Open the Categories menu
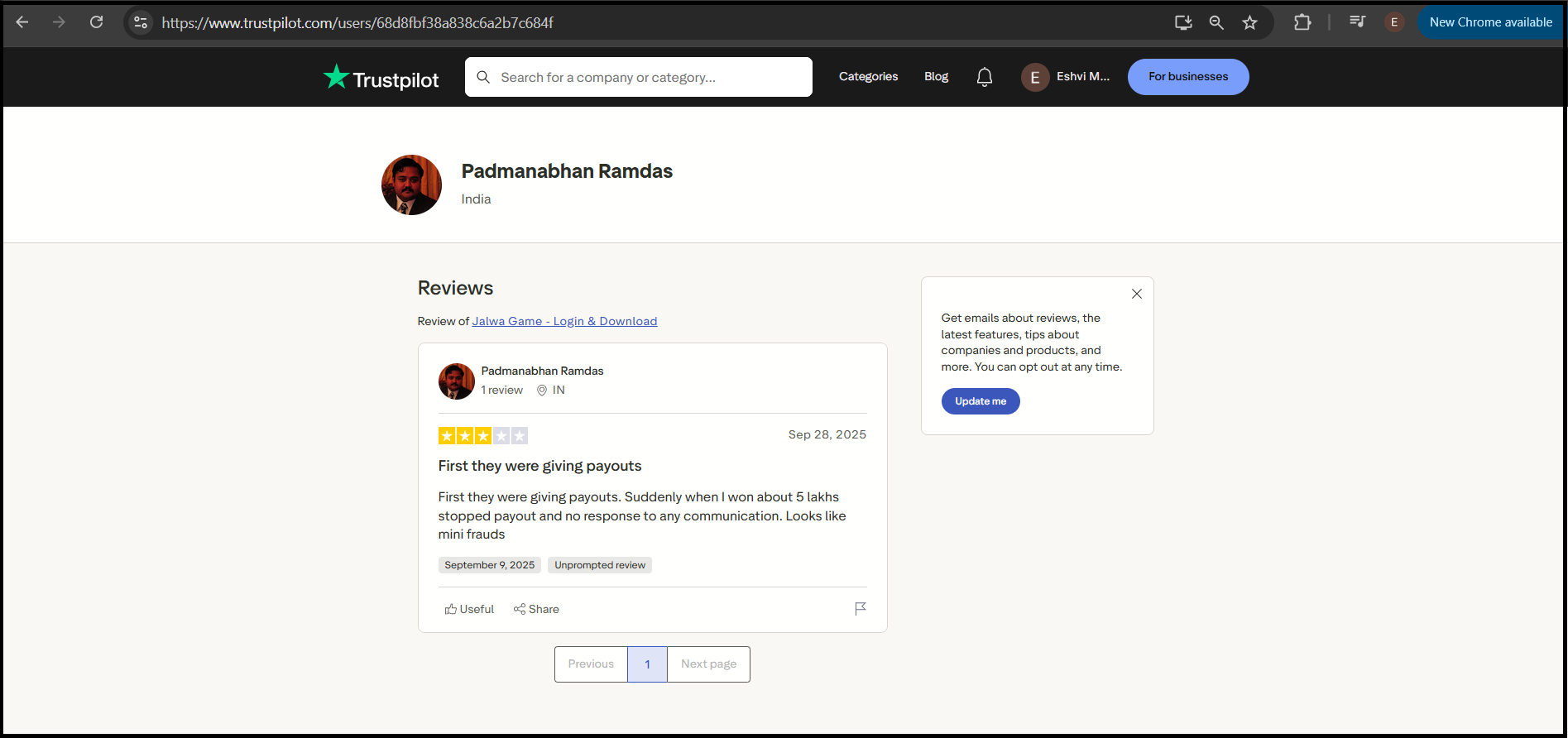Image resolution: width=1568 pixels, height=738 pixels. point(868,77)
